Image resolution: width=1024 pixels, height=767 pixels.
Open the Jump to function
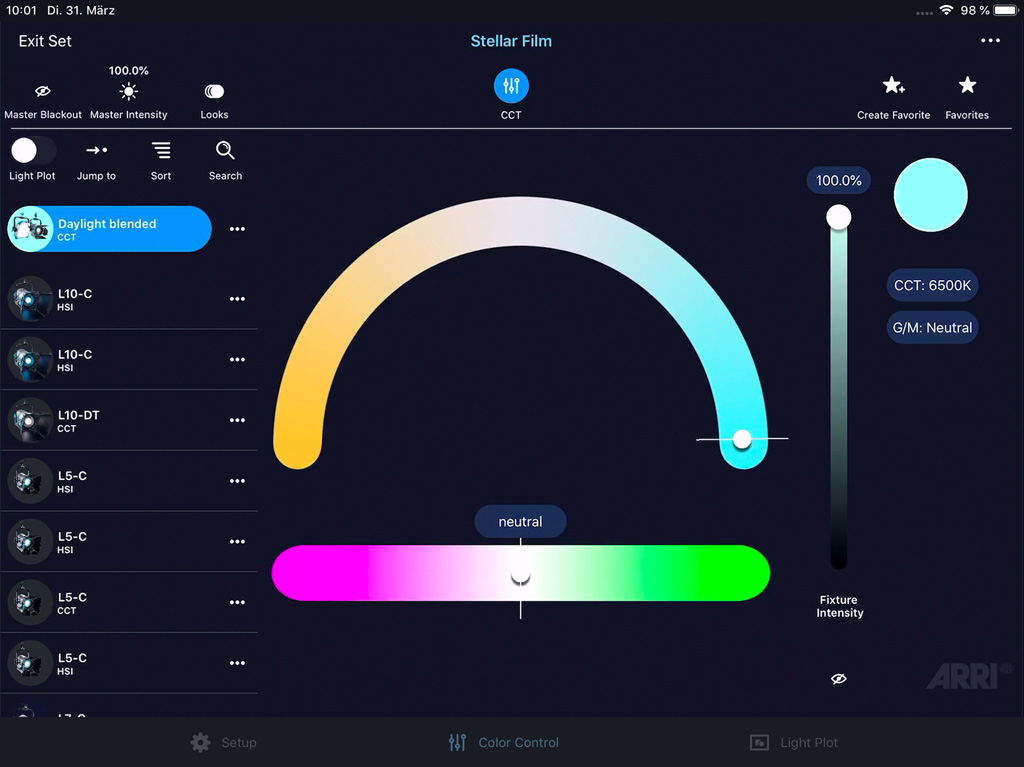coord(97,150)
